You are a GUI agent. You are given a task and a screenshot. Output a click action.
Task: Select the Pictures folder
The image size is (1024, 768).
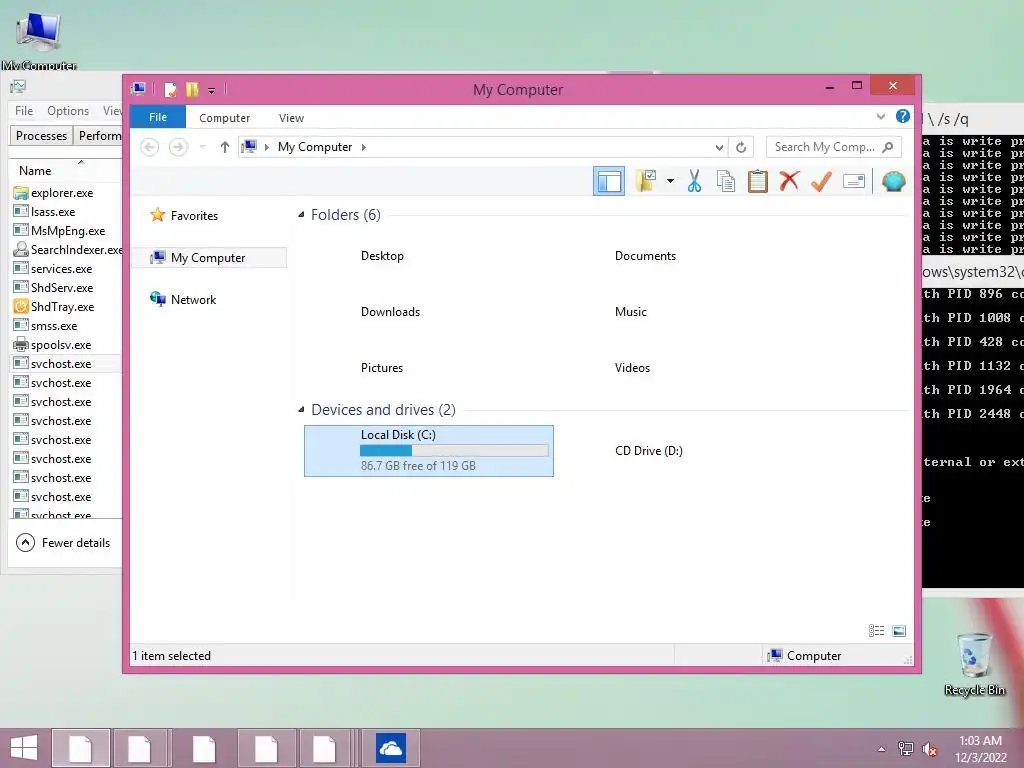tap(381, 368)
